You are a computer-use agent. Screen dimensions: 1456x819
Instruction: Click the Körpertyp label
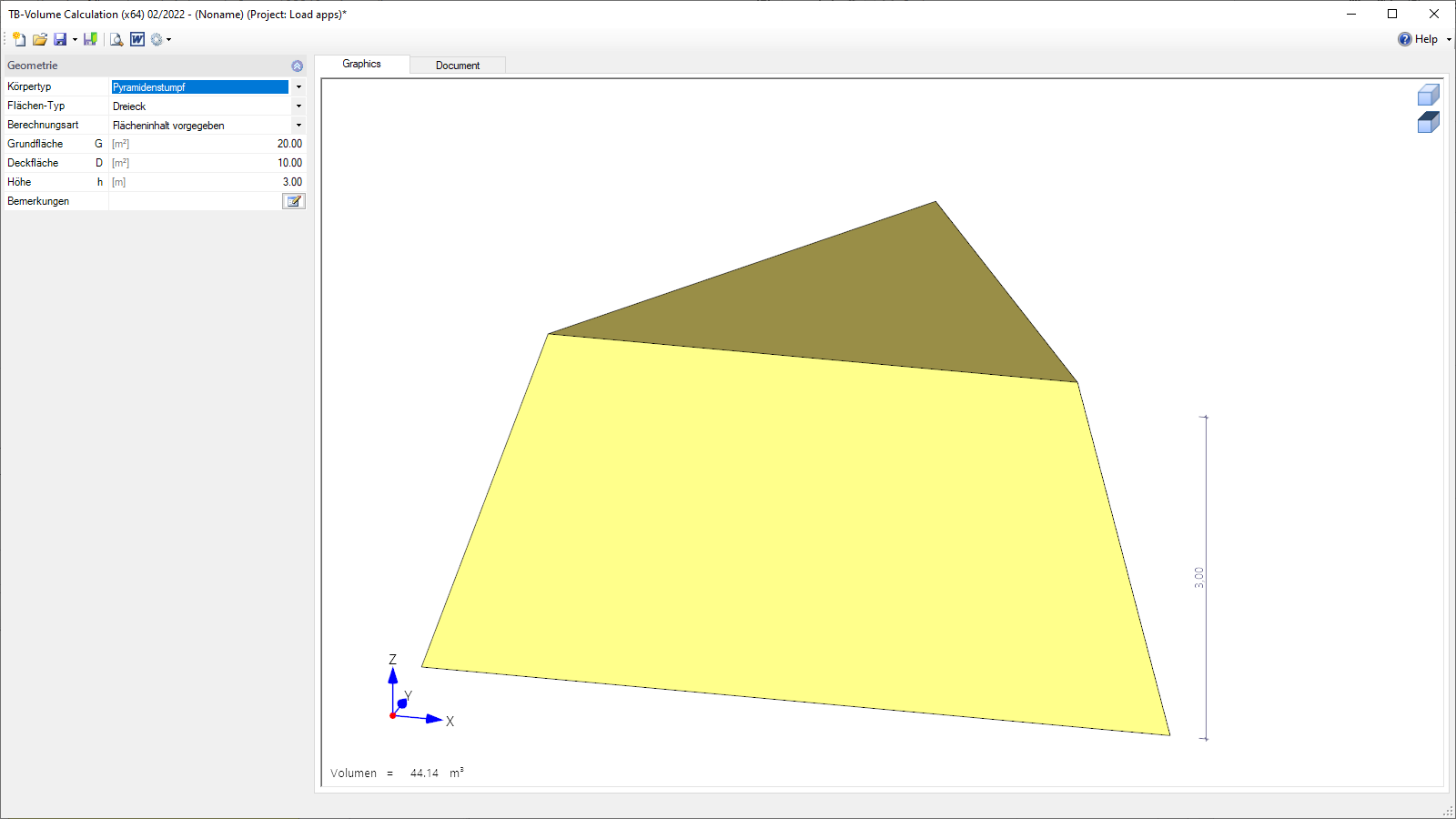(29, 86)
